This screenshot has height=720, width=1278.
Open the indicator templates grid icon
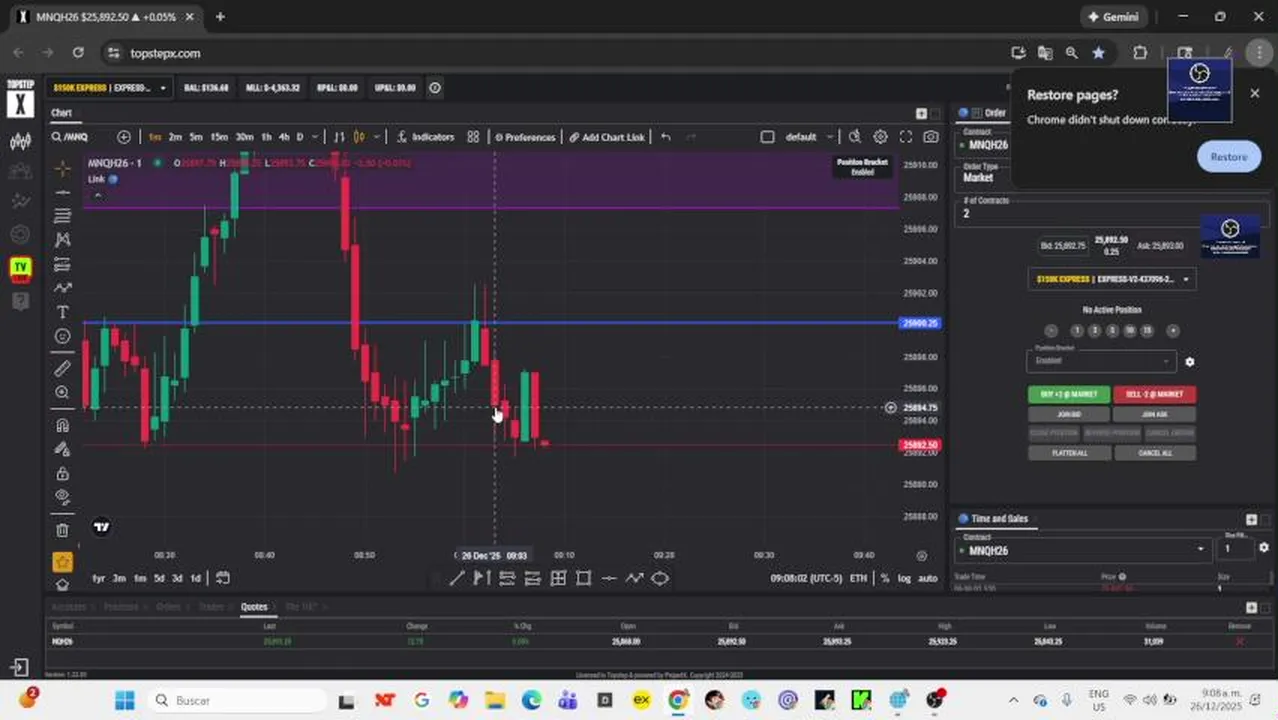tap(473, 137)
